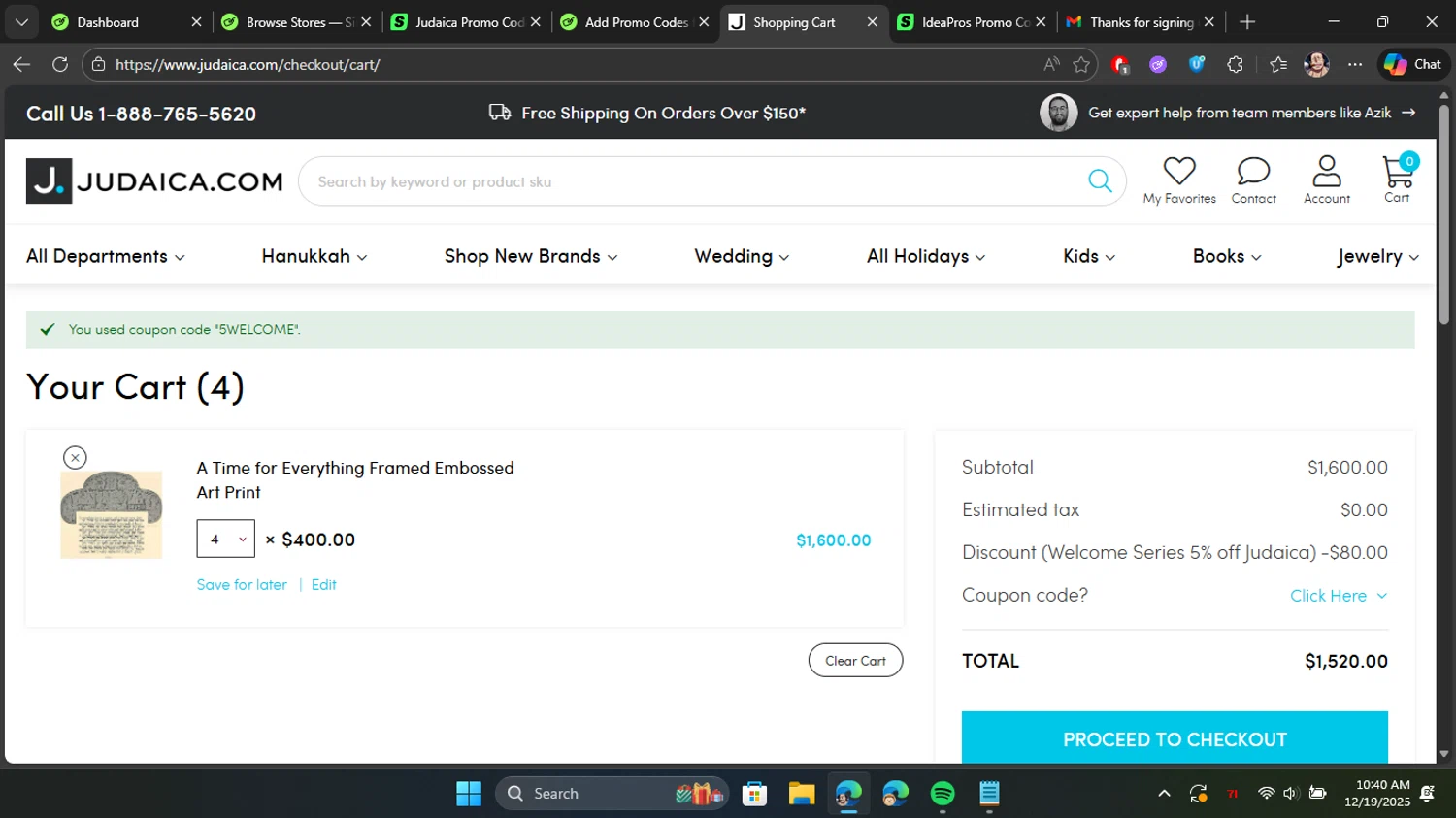Open the purple round extension icon
Image resolution: width=1456 pixels, height=818 pixels.
(x=1158, y=64)
